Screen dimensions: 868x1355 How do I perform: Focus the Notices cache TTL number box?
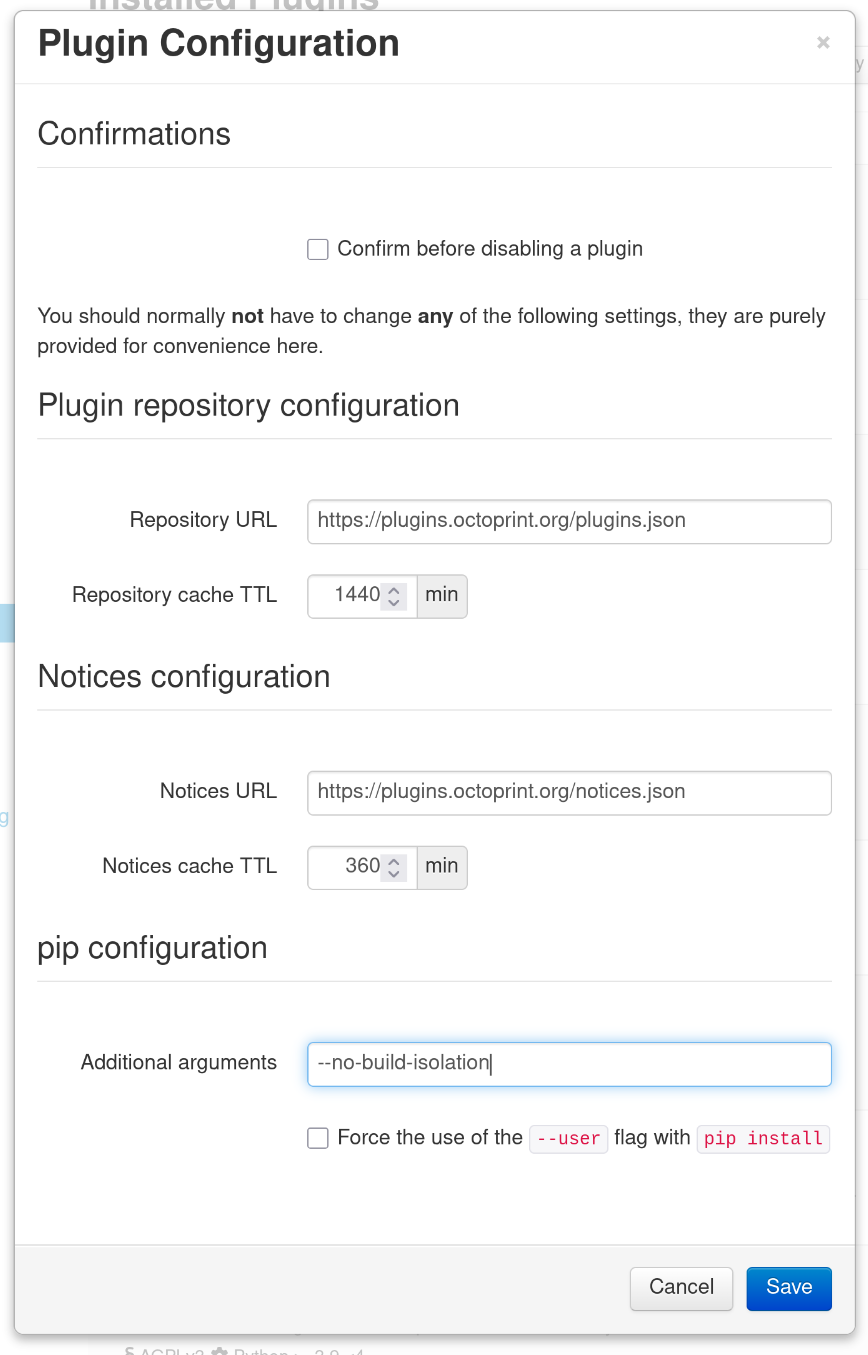tap(346, 867)
